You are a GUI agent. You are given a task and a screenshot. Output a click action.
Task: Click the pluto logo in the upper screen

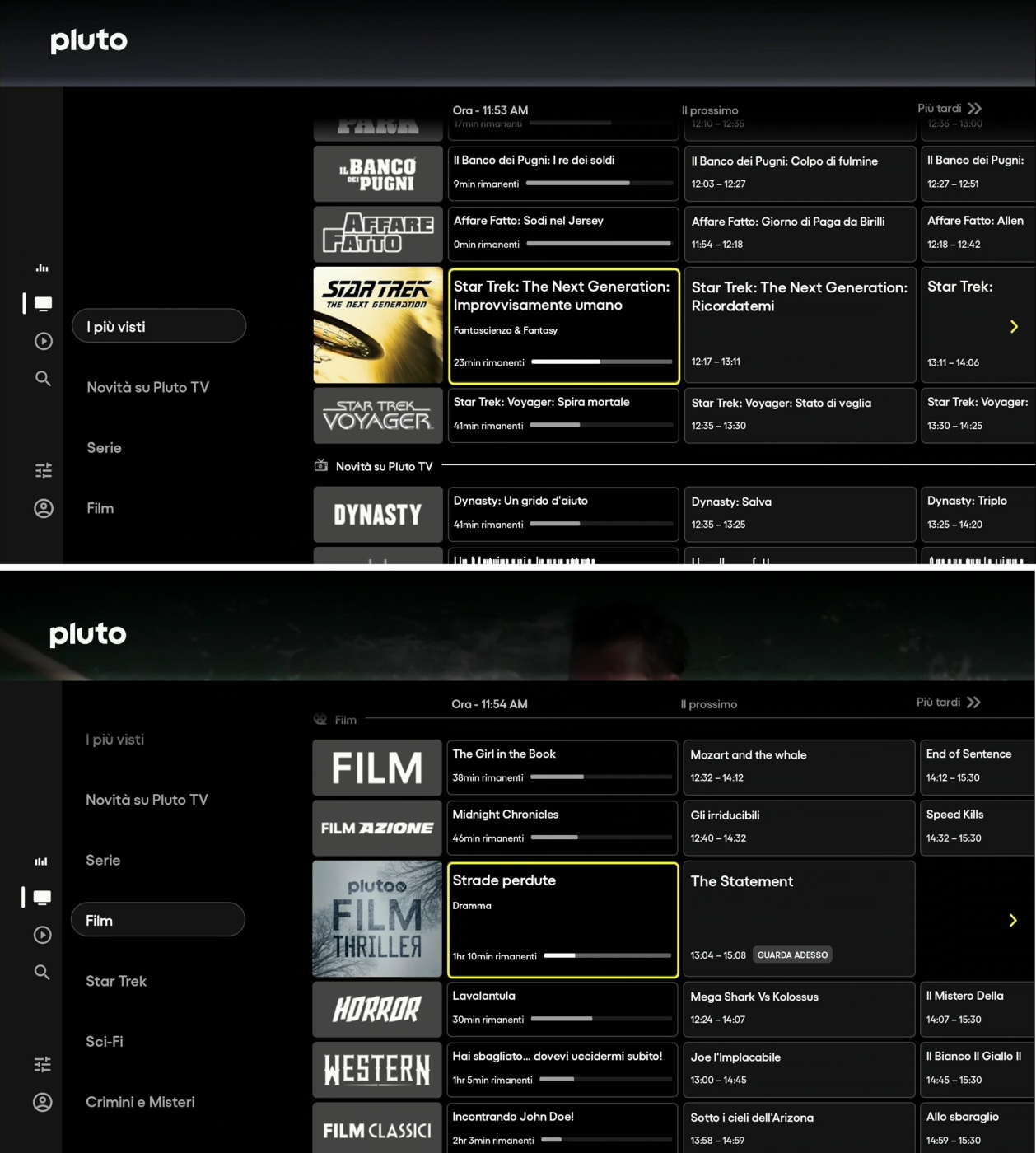tap(89, 41)
